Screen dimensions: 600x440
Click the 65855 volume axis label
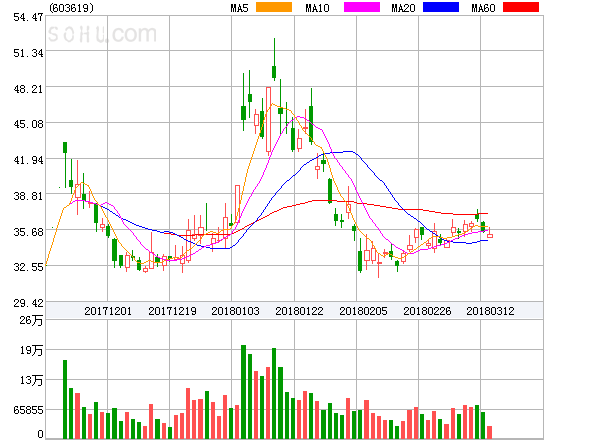28,410
